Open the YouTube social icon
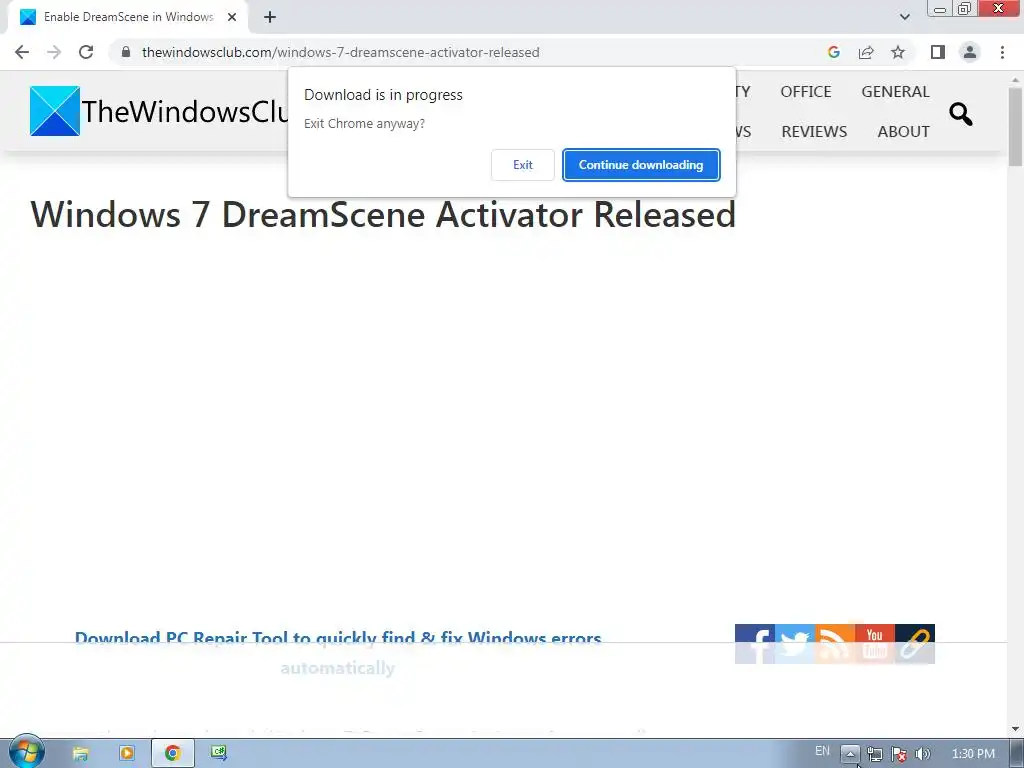The image size is (1024, 768). (874, 644)
